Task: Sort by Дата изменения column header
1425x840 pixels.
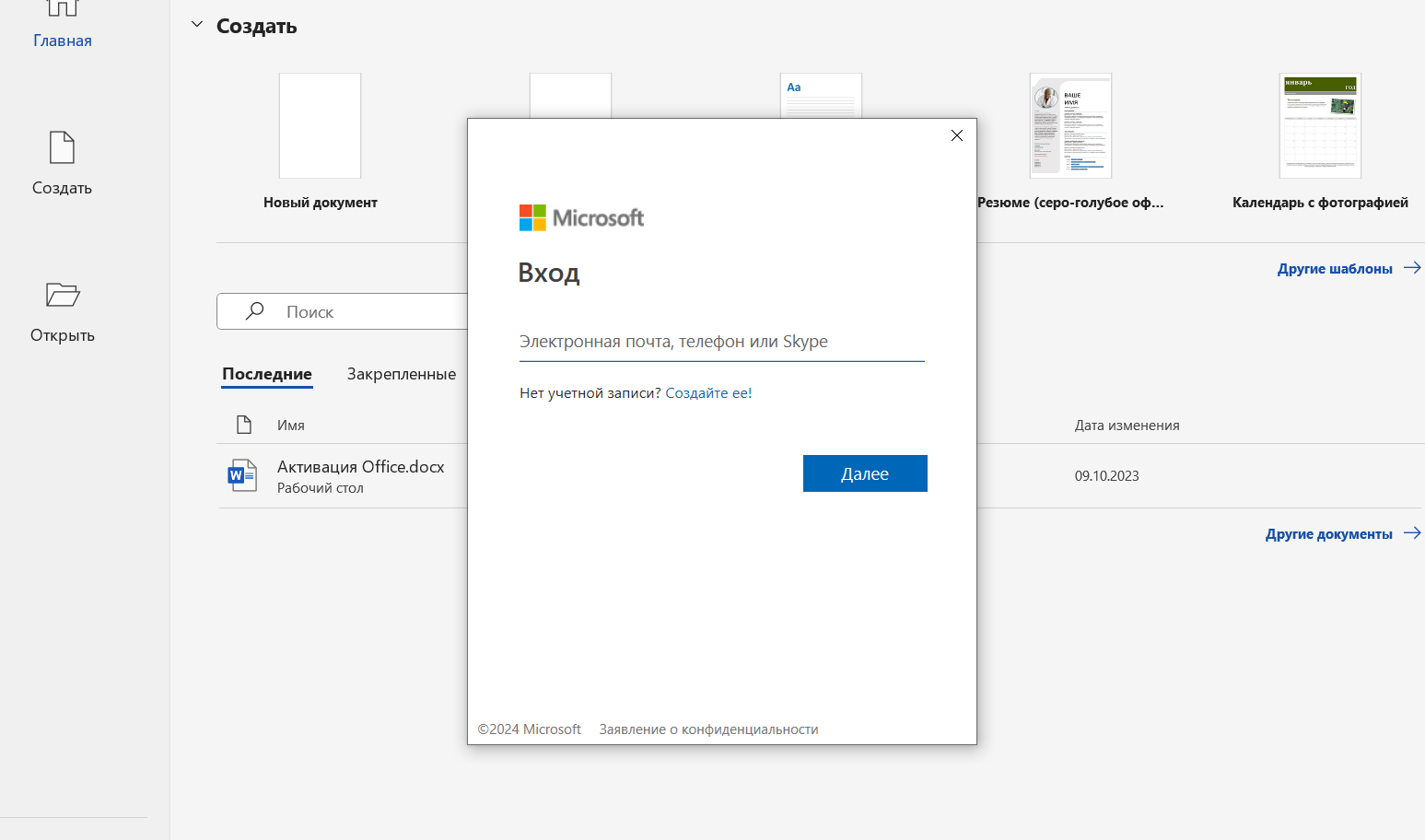Action: pos(1127,426)
